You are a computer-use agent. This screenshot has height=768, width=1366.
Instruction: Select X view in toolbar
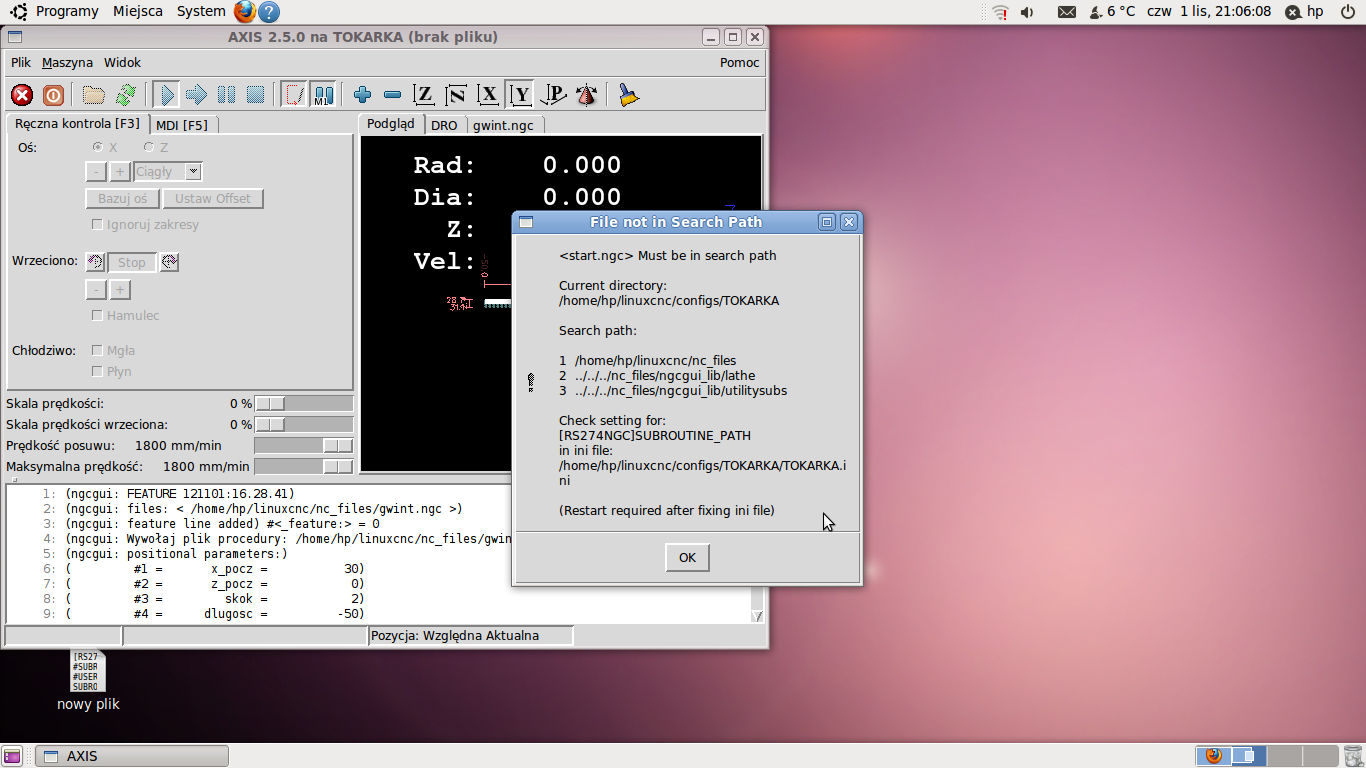(x=488, y=95)
